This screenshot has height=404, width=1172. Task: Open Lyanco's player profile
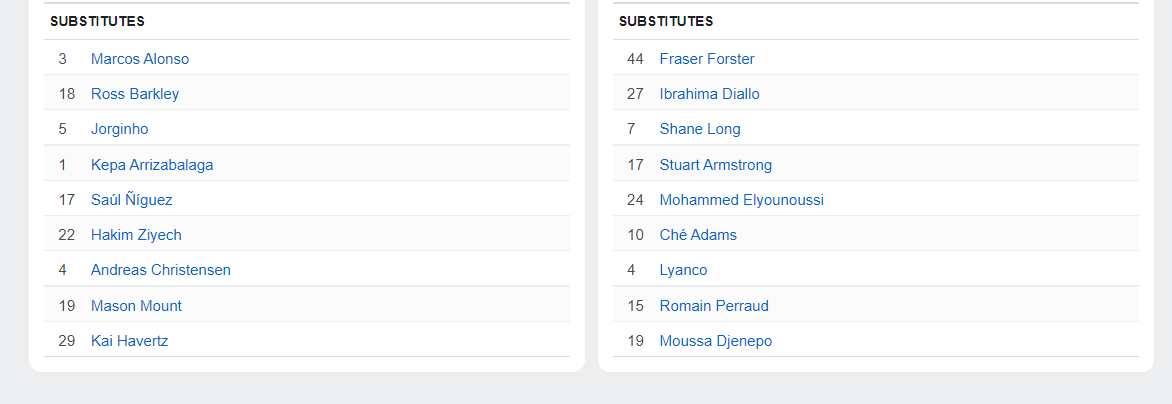click(683, 270)
